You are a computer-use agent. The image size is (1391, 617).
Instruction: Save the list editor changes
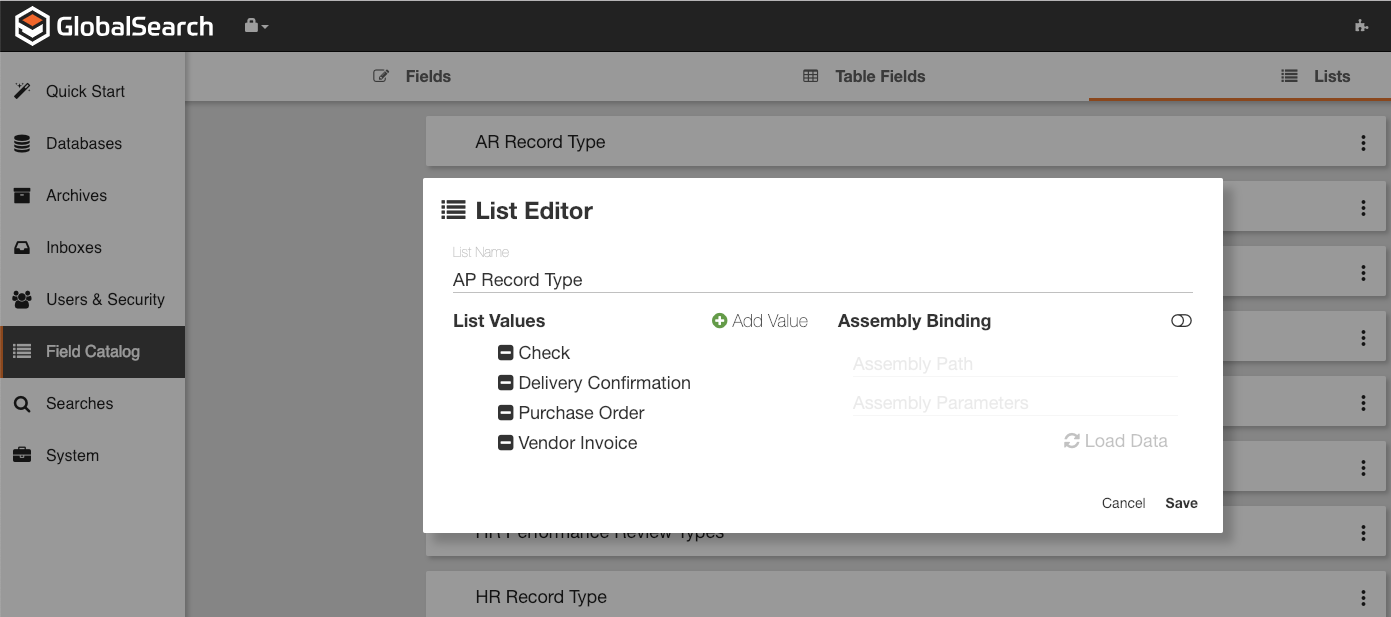[x=1181, y=503]
